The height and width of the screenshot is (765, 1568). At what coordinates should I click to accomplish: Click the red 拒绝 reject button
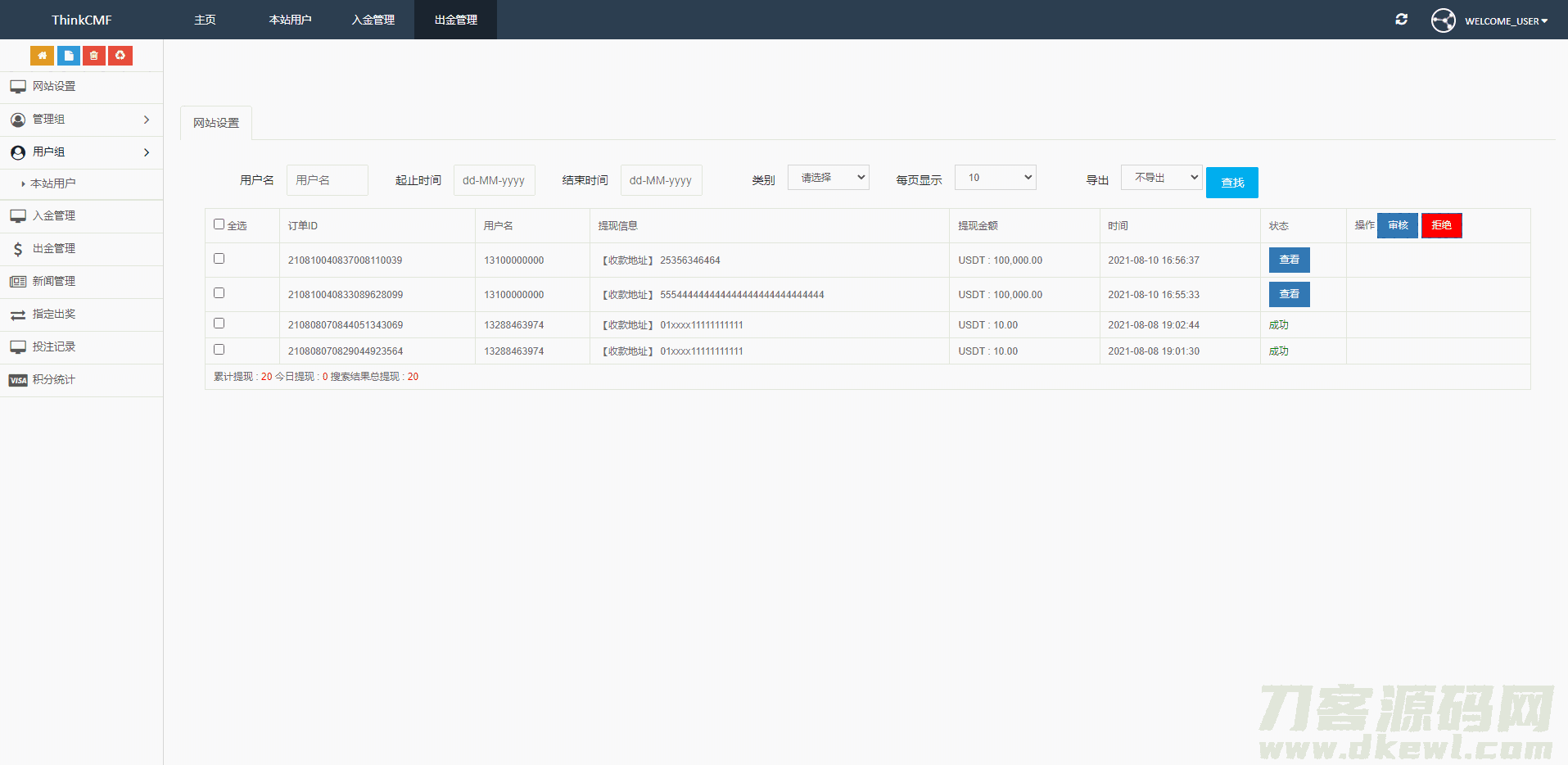point(1441,225)
